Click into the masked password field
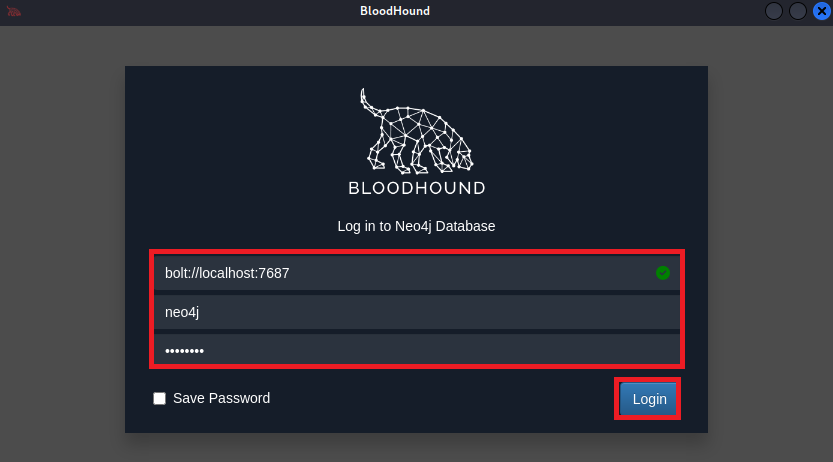This screenshot has height=462, width=833. tap(400, 350)
